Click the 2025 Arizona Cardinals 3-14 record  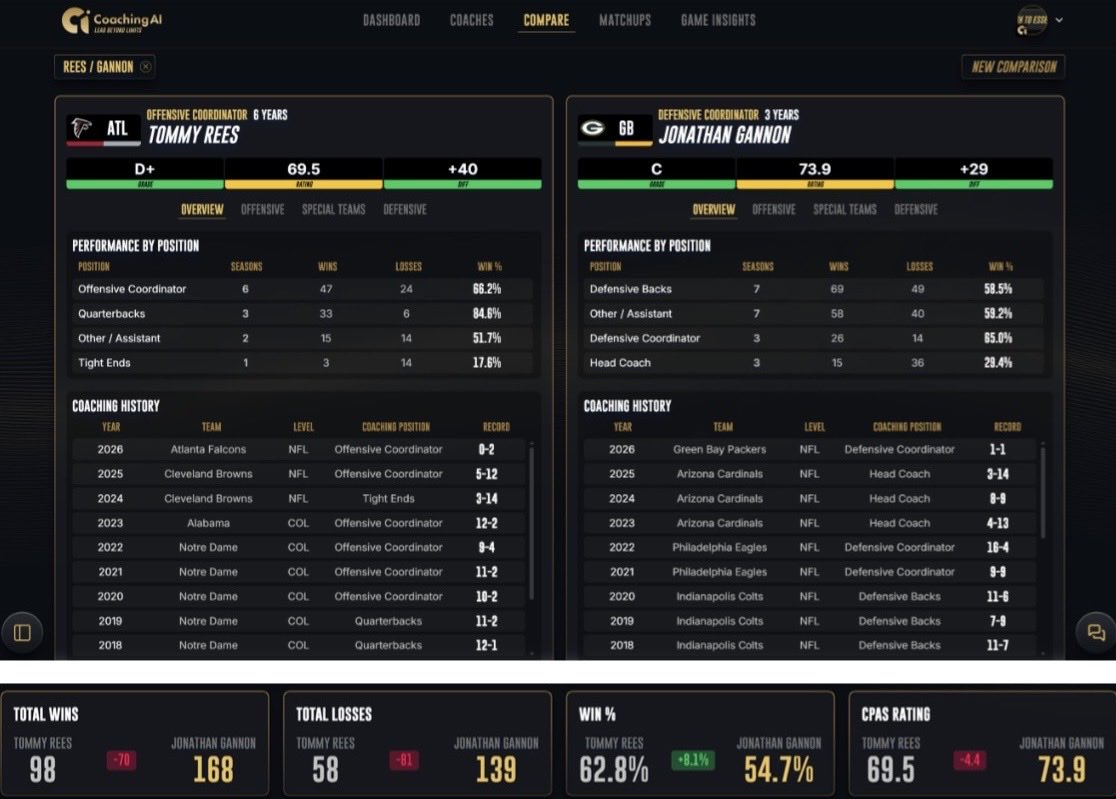point(997,474)
